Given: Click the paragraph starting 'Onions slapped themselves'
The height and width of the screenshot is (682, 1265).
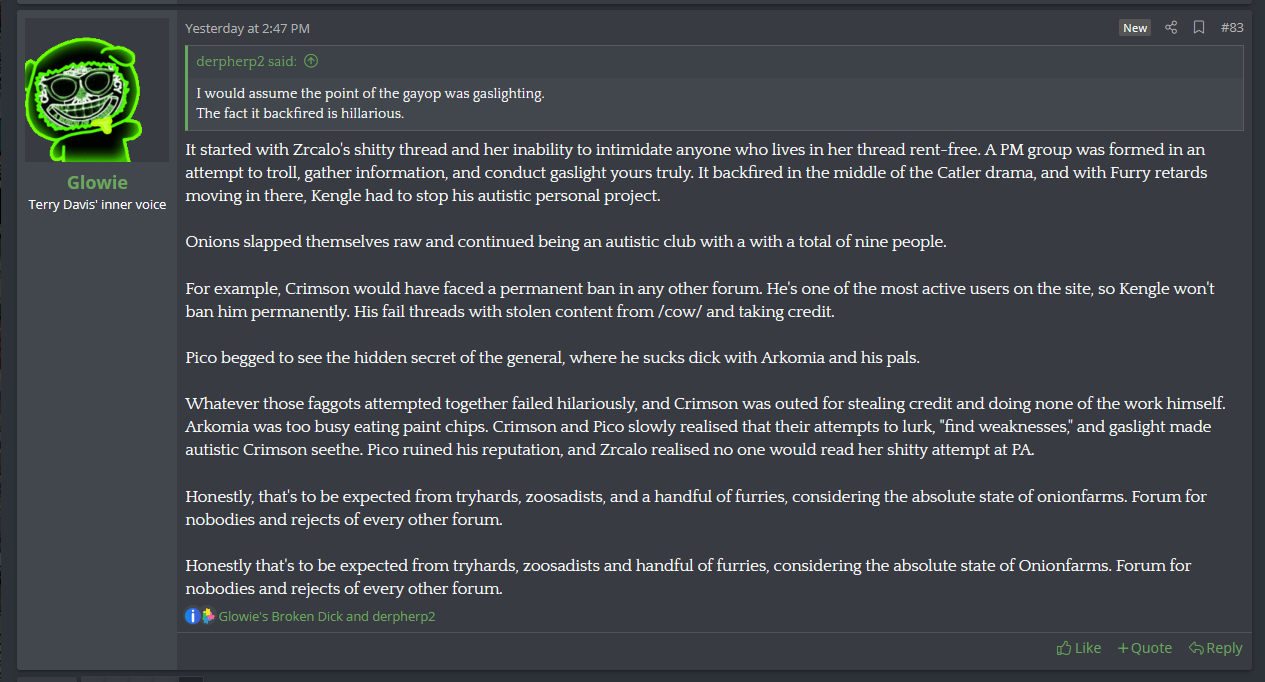Looking at the screenshot, I should tap(566, 242).
